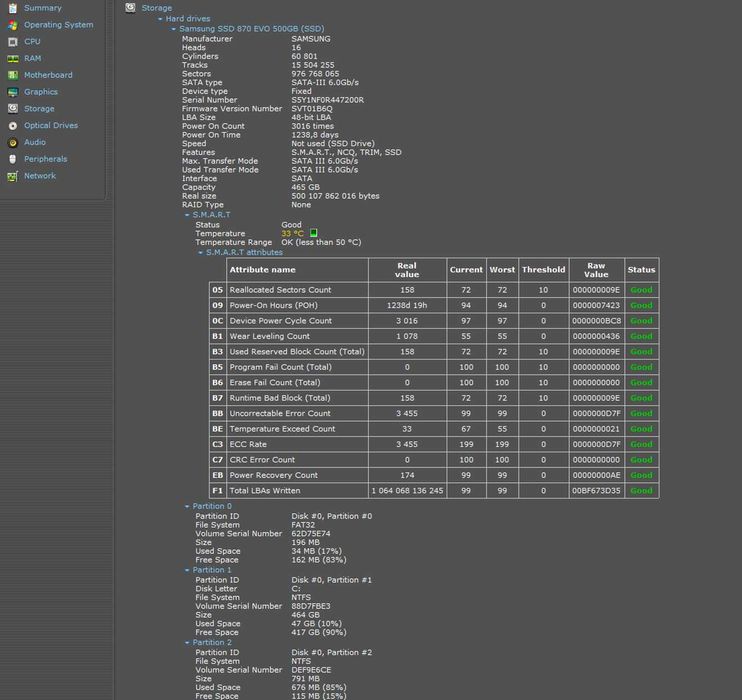Viewport: 742px width, 700px height.
Task: Click the Storage header icon at top
Action: pos(130,8)
